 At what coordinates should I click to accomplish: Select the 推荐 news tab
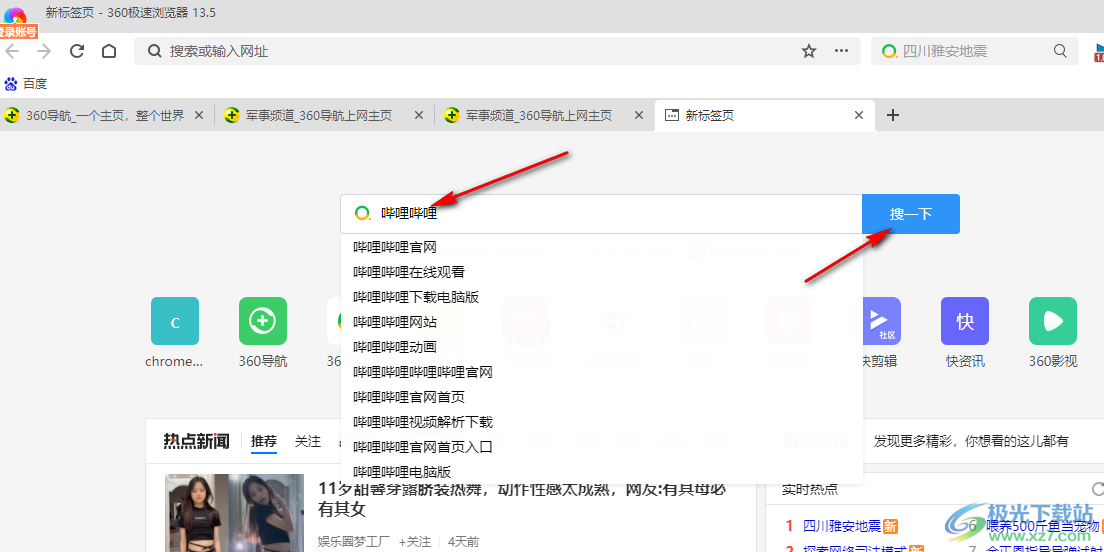pyautogui.click(x=264, y=442)
